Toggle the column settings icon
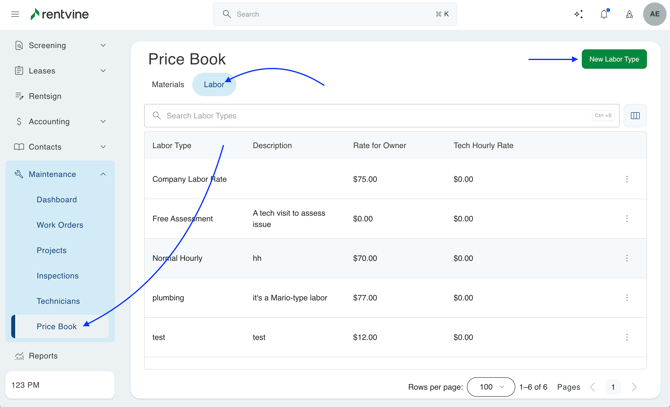 pyautogui.click(x=635, y=116)
